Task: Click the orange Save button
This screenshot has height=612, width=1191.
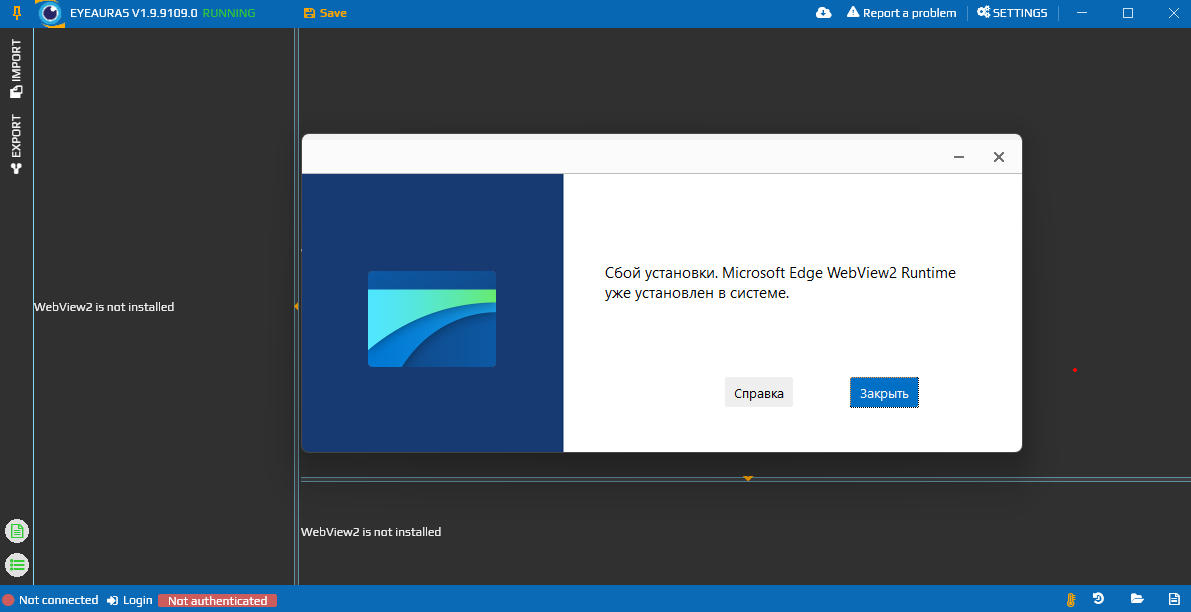Action: click(x=325, y=13)
